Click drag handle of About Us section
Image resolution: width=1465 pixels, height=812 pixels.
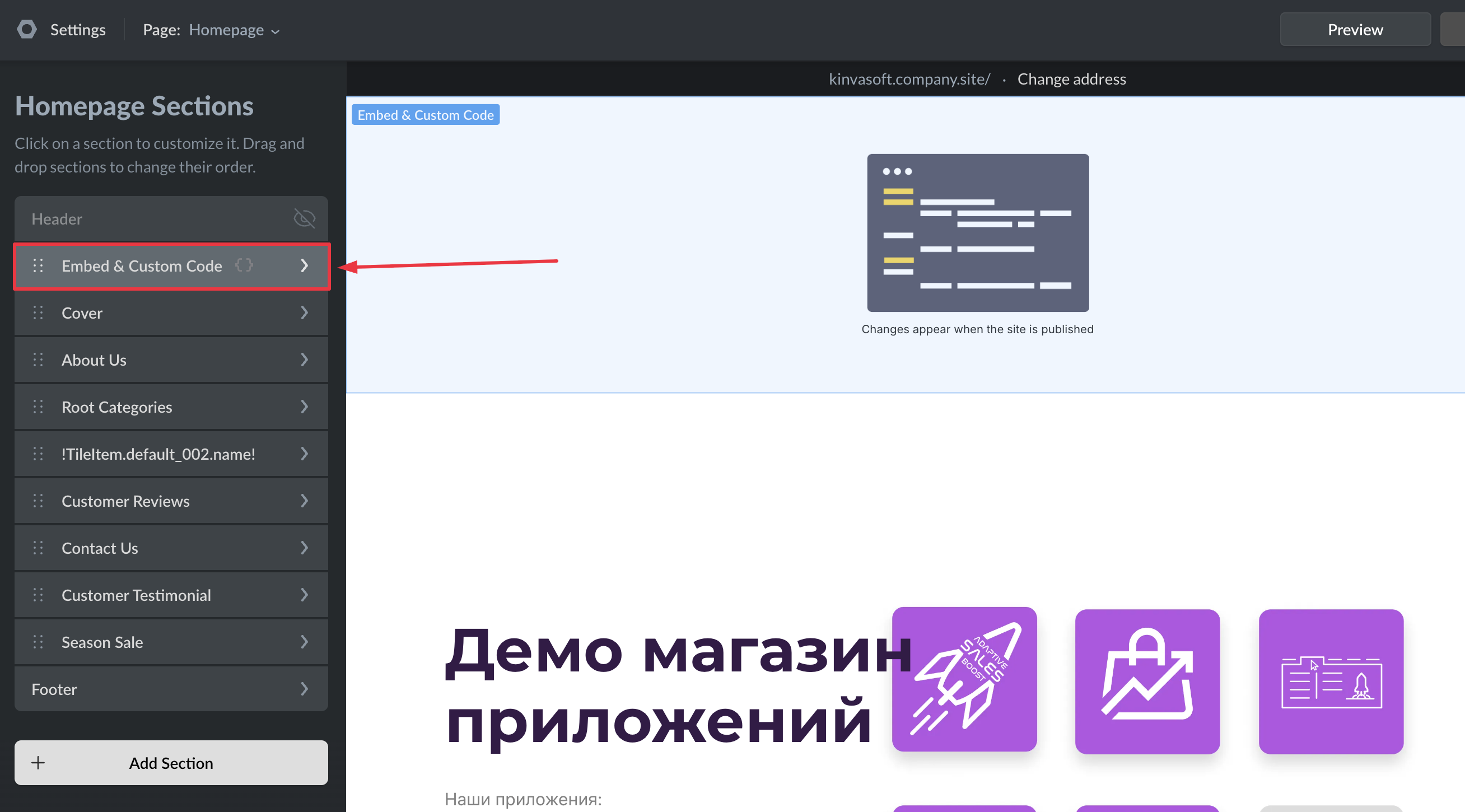tap(38, 360)
